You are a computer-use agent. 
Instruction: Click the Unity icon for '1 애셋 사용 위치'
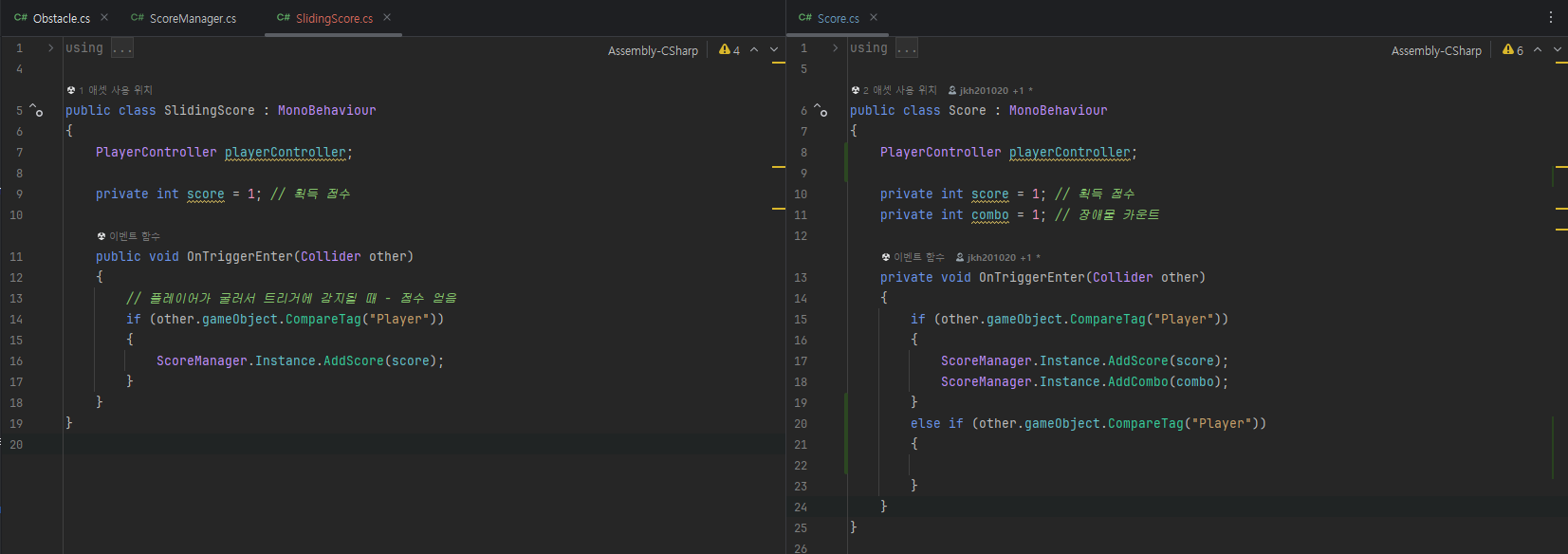71,90
